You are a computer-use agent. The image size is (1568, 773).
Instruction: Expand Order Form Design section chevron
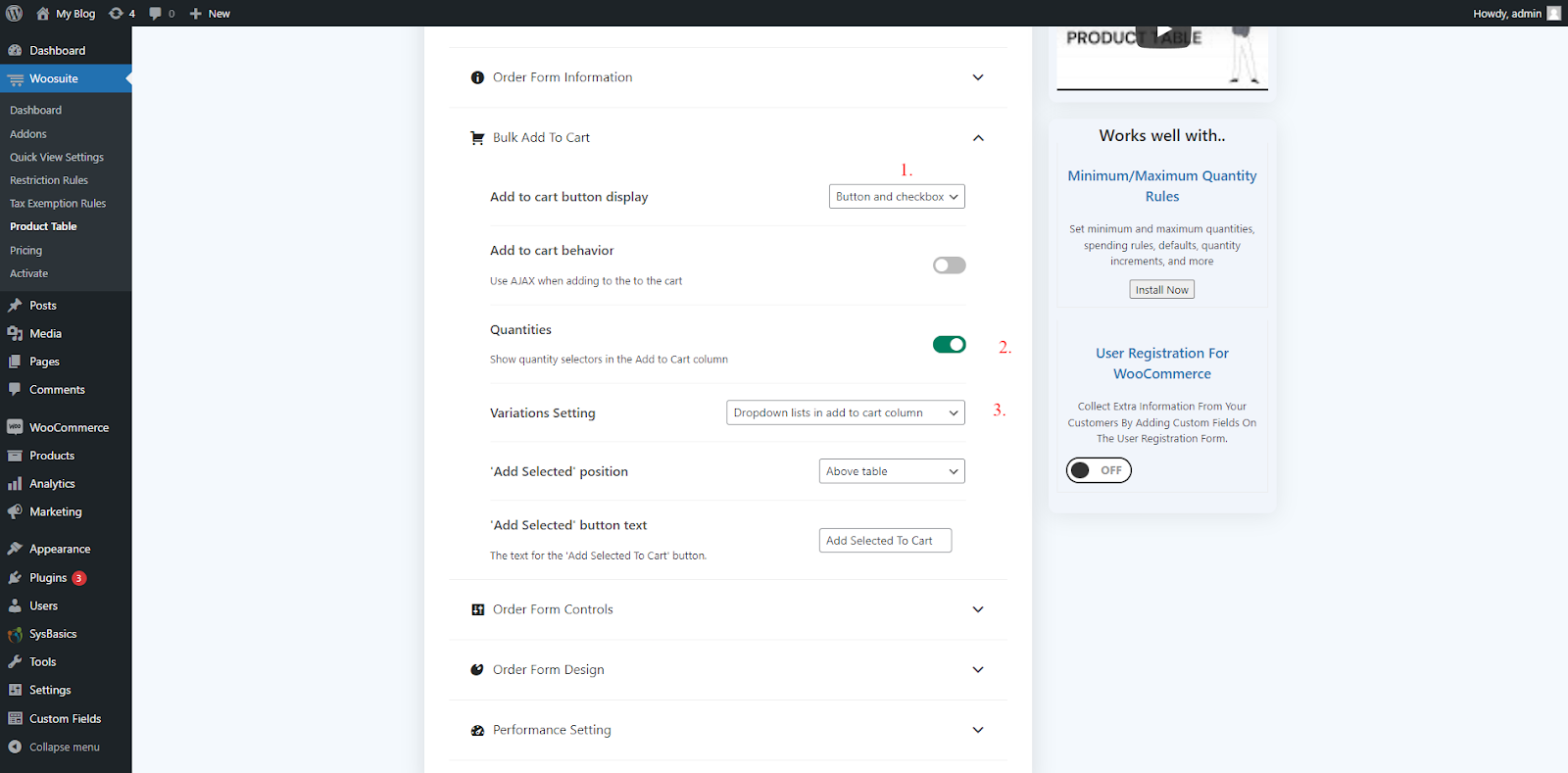click(x=978, y=670)
